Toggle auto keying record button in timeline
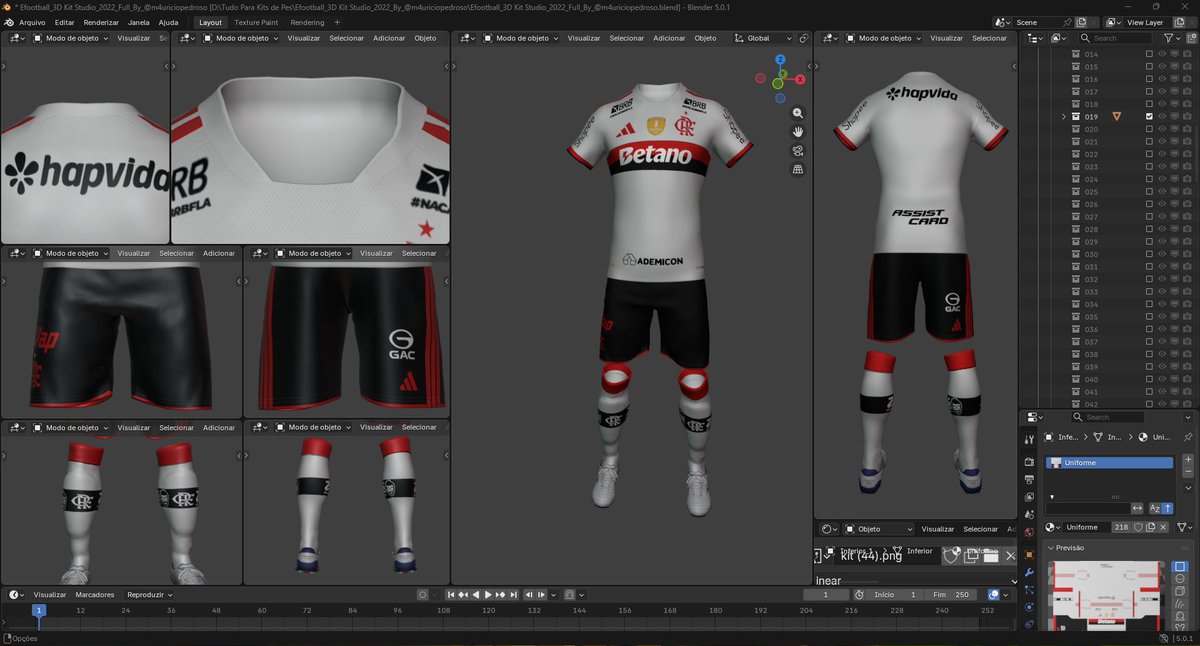The height and width of the screenshot is (646, 1200). click(422, 594)
